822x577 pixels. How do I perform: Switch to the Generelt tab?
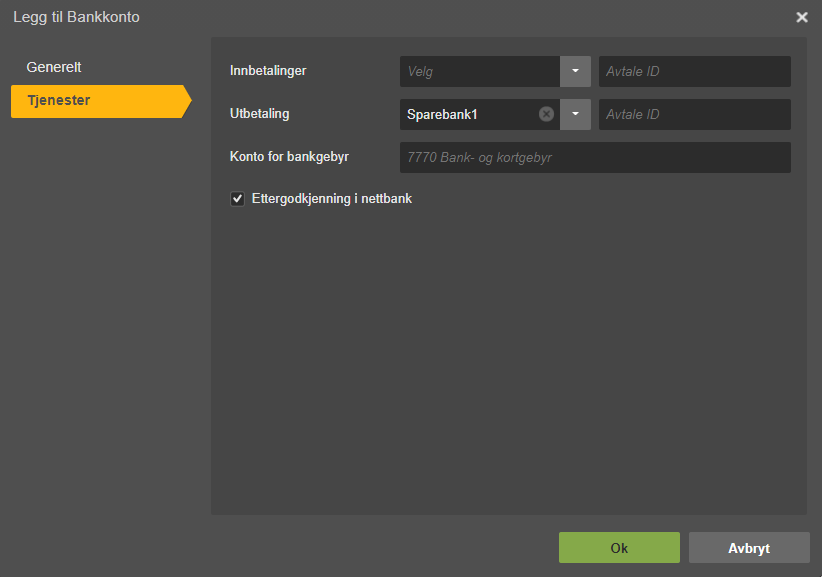tap(54, 67)
